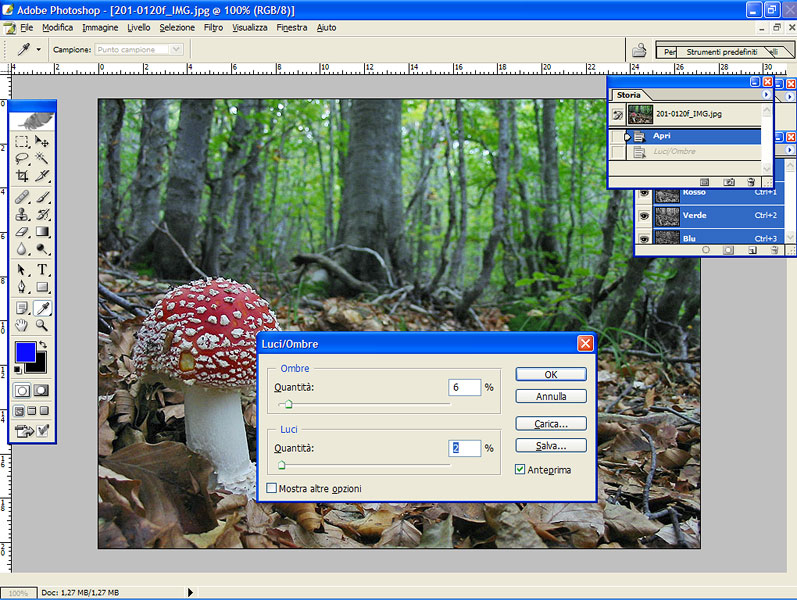Load channel as selection icon
The width and height of the screenshot is (797, 600).
pyautogui.click(x=706, y=250)
